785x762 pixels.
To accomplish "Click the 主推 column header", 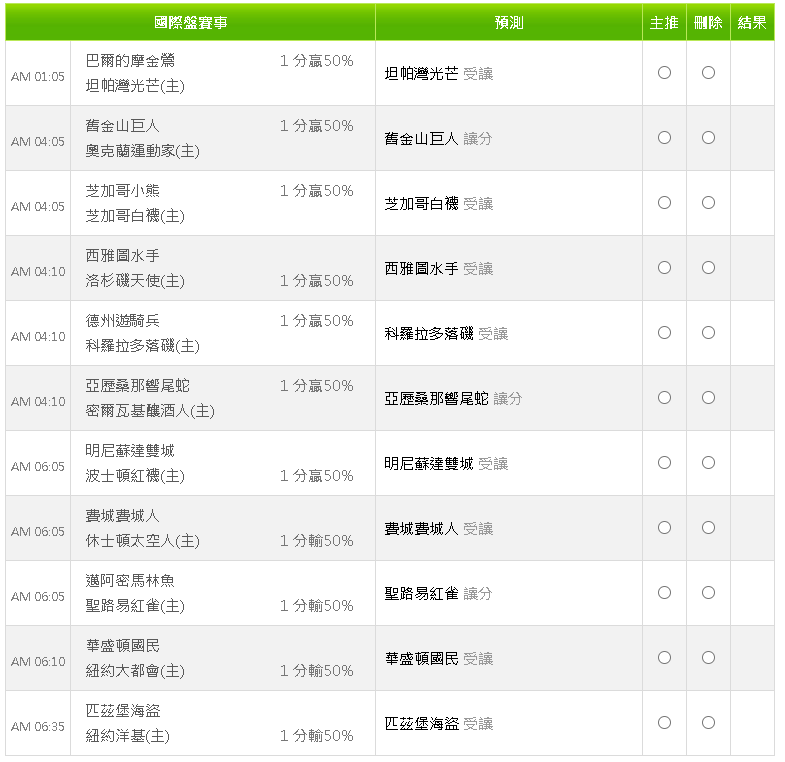I will pos(664,23).
